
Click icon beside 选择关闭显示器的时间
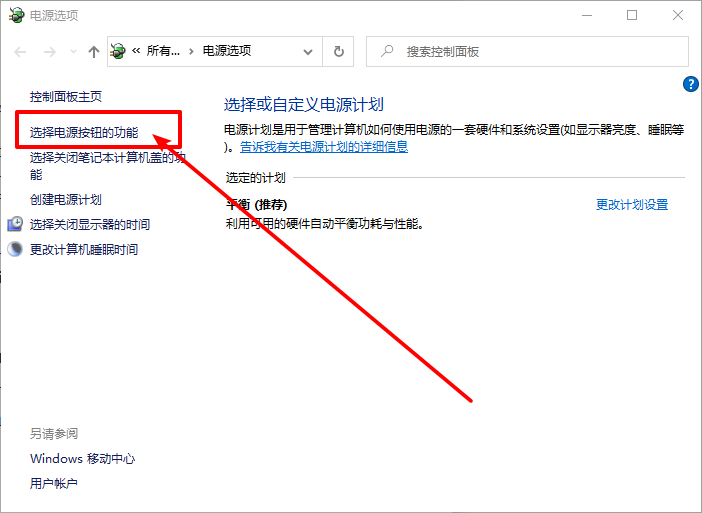[x=15, y=224]
